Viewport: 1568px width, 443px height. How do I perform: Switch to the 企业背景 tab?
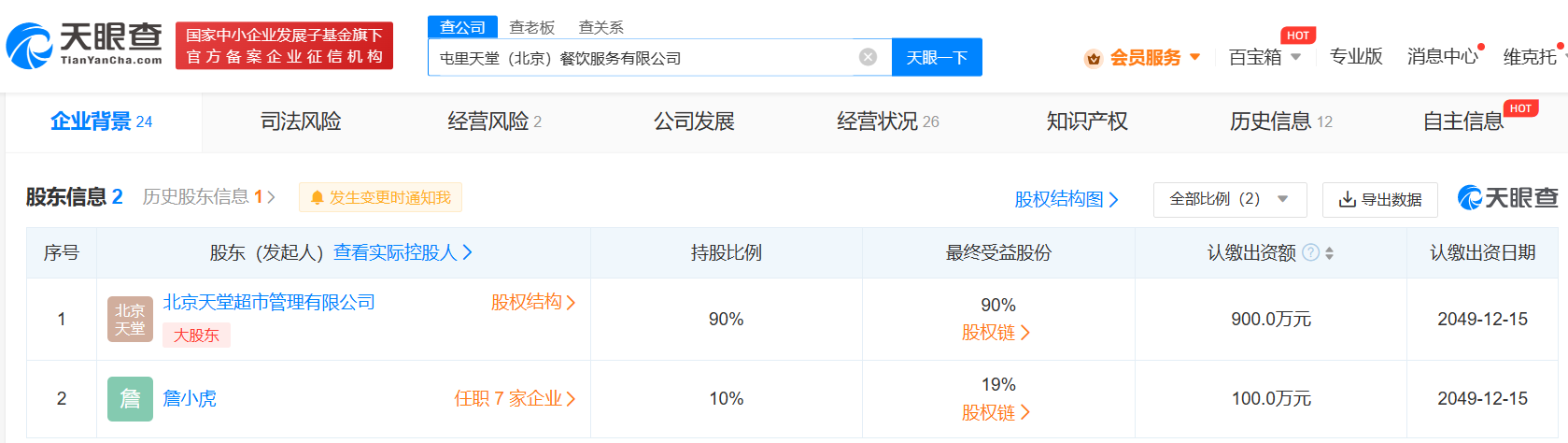click(x=102, y=121)
